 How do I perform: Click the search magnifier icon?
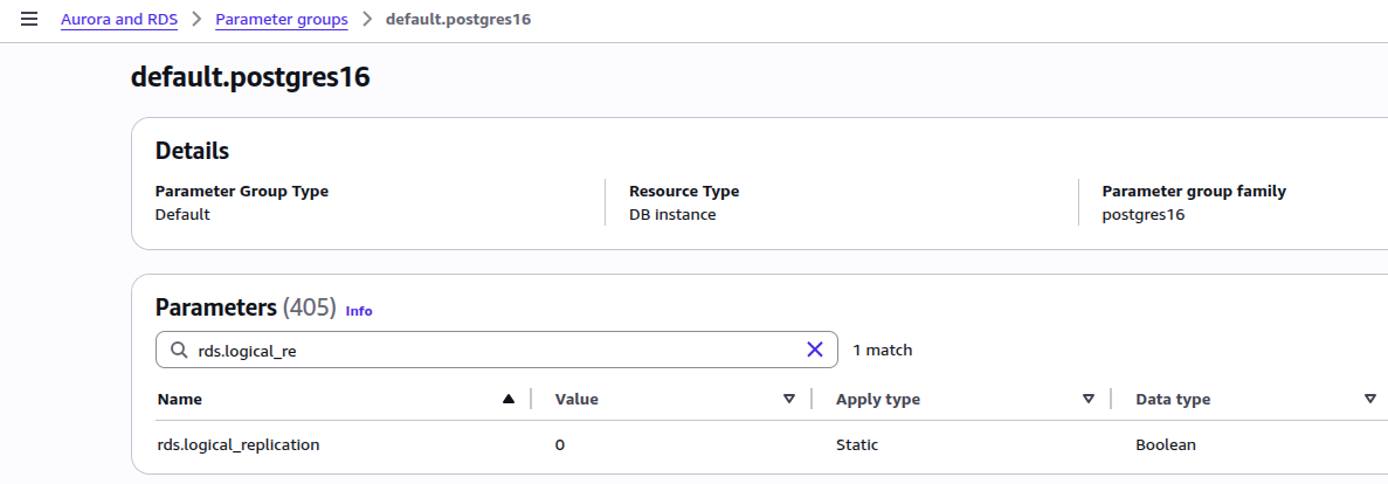pyautogui.click(x=179, y=350)
